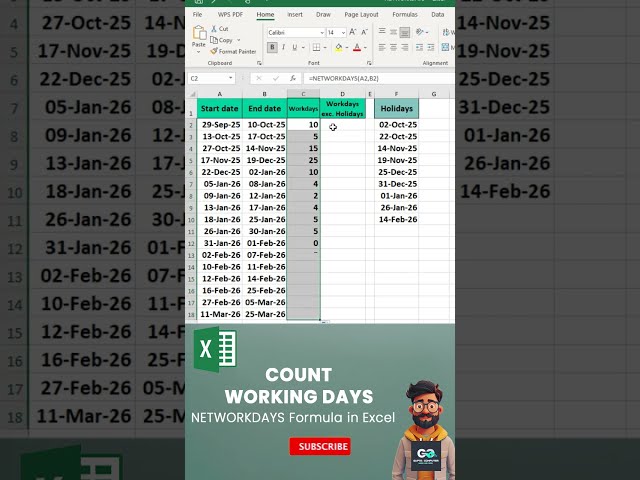Click in the formula bar with NETWORKDAYS formula
The image size is (640, 480).
click(378, 78)
